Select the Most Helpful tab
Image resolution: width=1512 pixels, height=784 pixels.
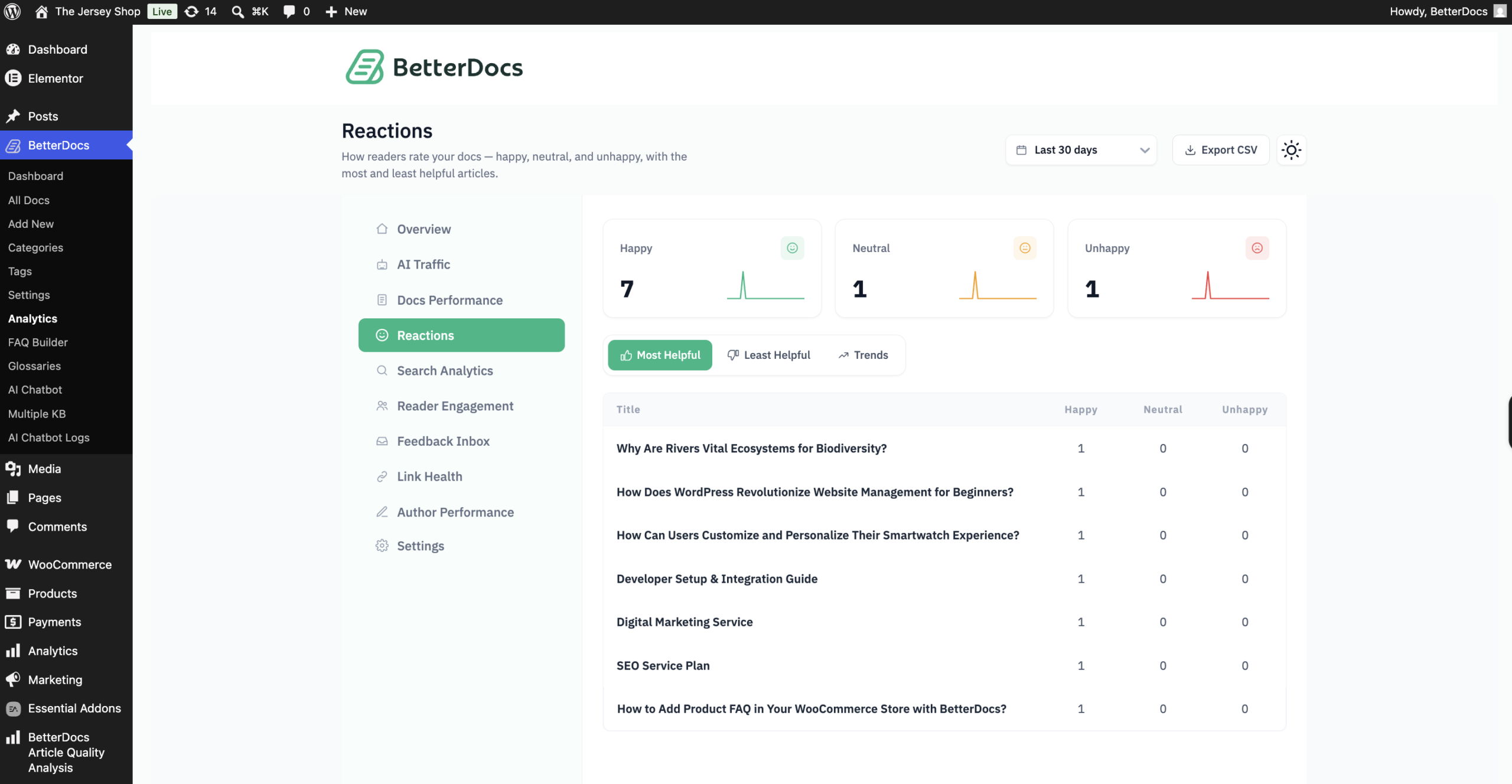660,355
